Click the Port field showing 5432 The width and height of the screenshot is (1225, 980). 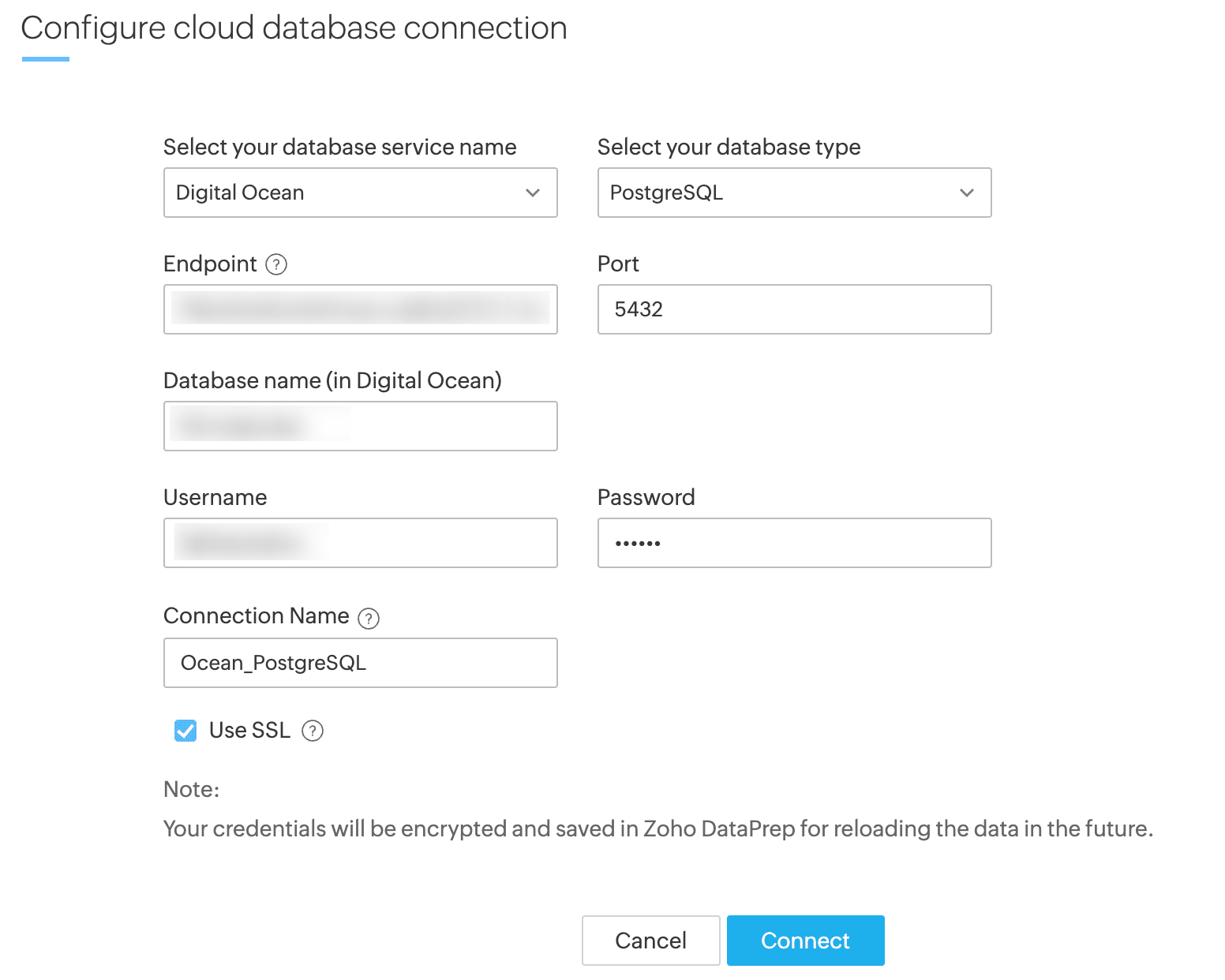(794, 309)
